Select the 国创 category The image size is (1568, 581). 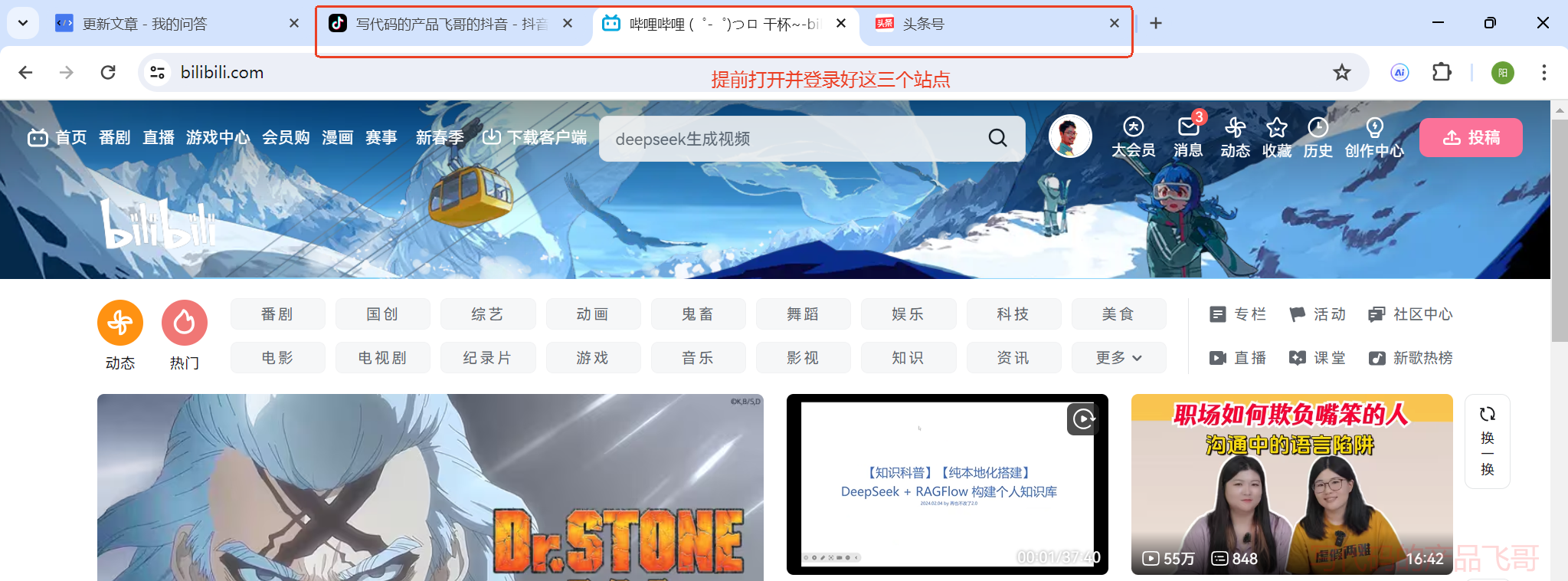tap(382, 314)
